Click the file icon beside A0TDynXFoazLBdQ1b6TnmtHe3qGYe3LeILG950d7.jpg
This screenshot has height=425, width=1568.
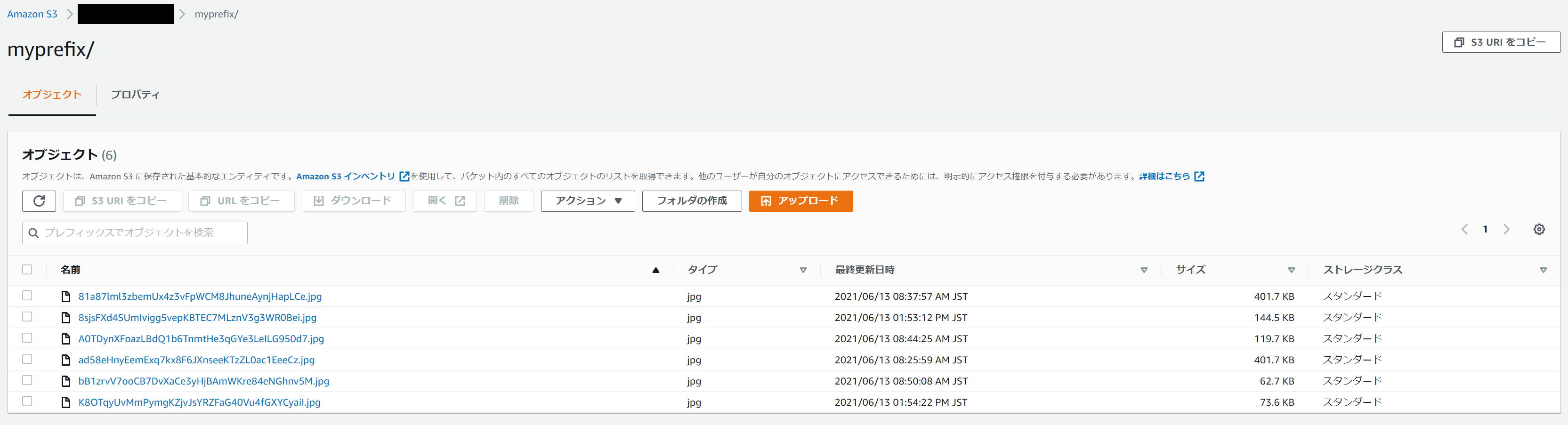66,339
